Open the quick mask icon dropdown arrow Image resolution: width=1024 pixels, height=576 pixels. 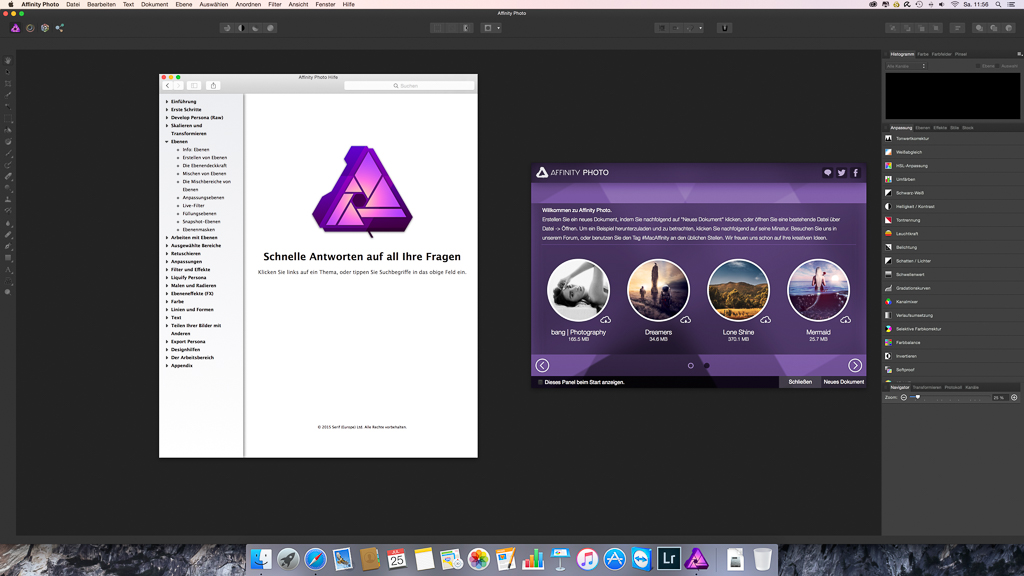[x=498, y=28]
